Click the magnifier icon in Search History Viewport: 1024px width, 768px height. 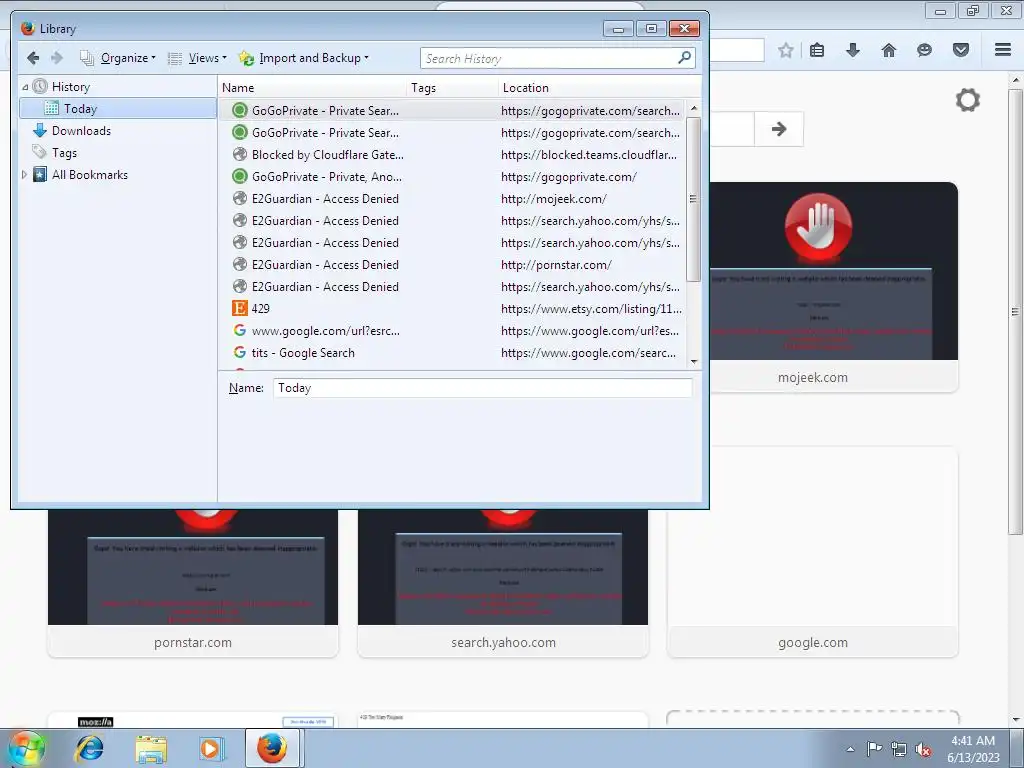pos(684,58)
